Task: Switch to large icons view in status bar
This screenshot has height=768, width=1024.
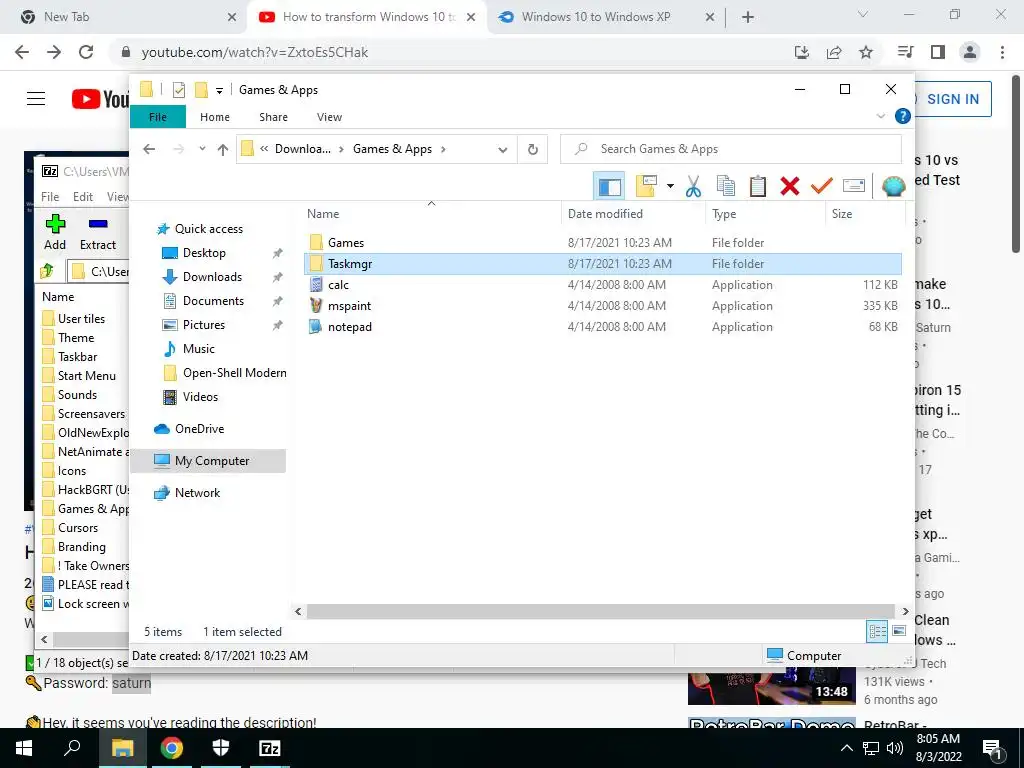Action: point(899,631)
